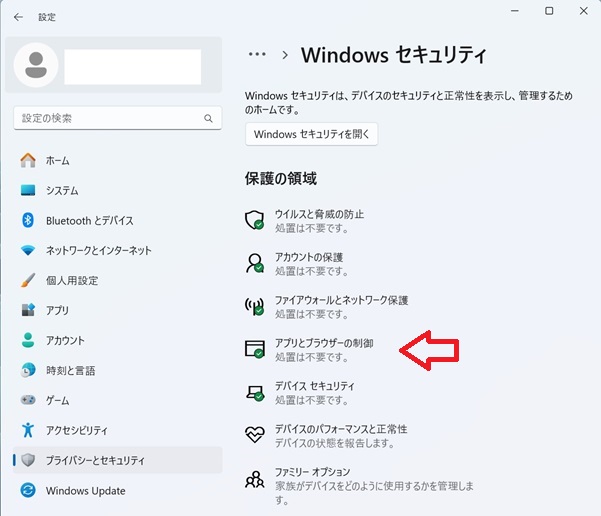
Task: Click the アカウント person icon
Action: point(28,340)
